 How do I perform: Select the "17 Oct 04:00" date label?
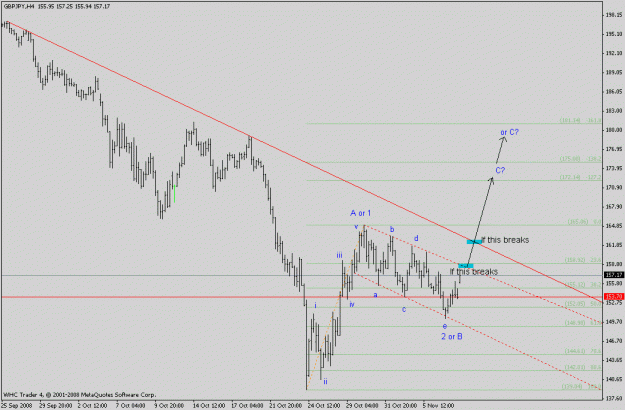coord(247,406)
